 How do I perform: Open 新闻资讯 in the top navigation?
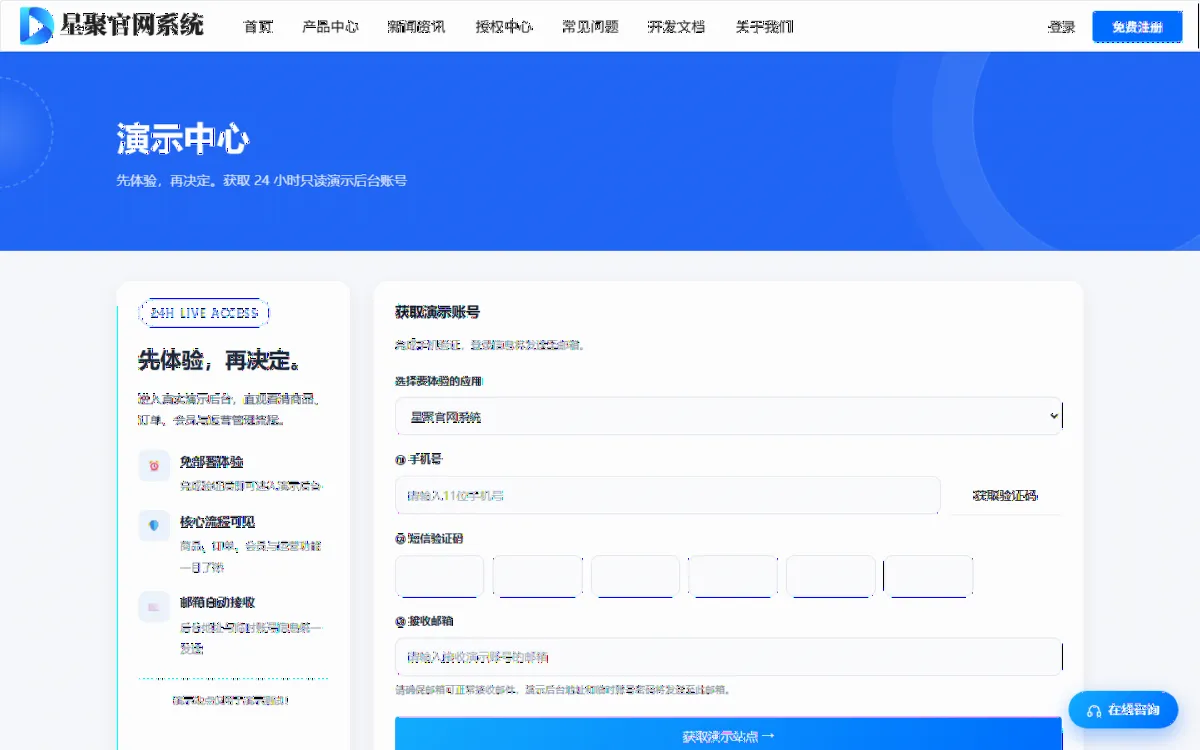coord(416,27)
